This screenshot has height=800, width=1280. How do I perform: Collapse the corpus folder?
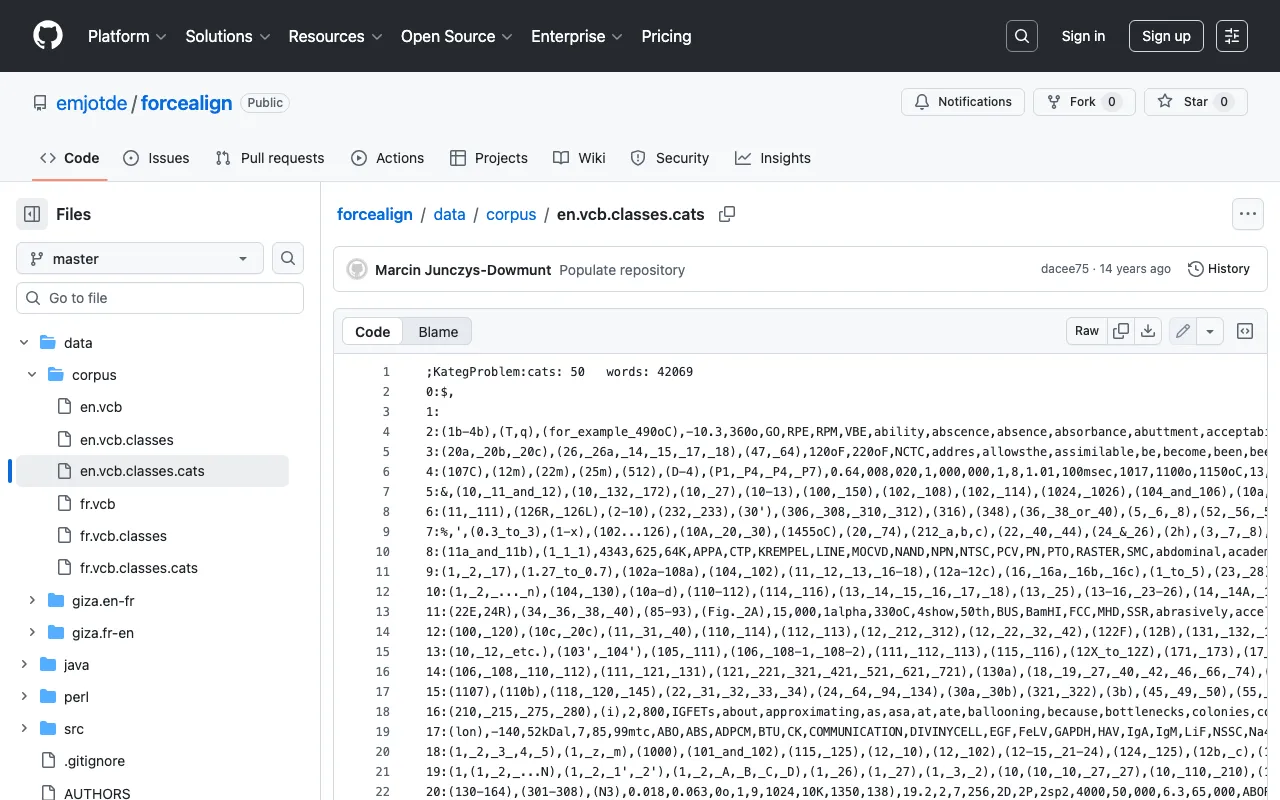(31, 375)
